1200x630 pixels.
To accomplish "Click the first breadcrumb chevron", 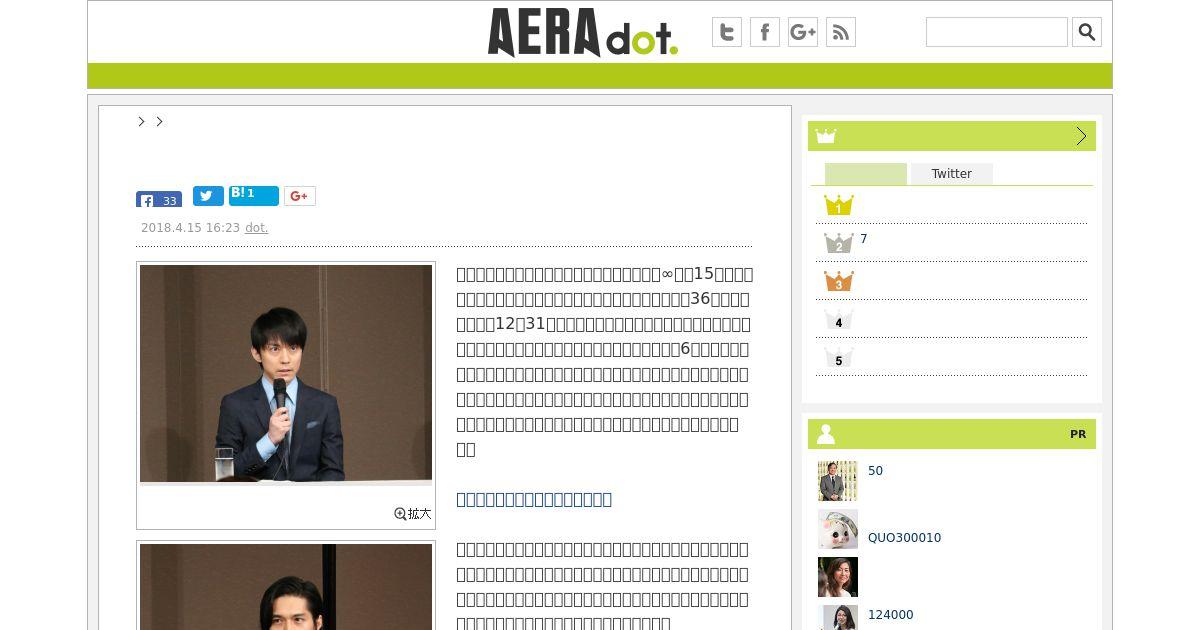I will point(141,121).
